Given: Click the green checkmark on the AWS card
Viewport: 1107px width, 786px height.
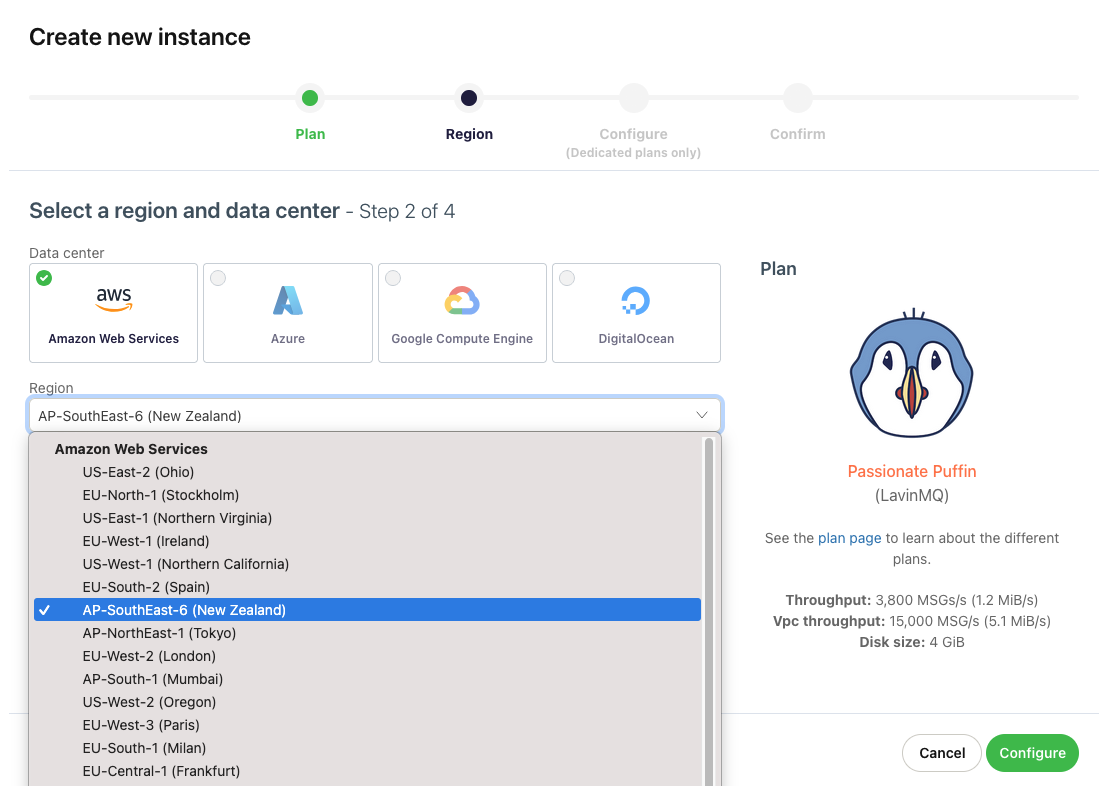Looking at the screenshot, I should click(x=44, y=278).
